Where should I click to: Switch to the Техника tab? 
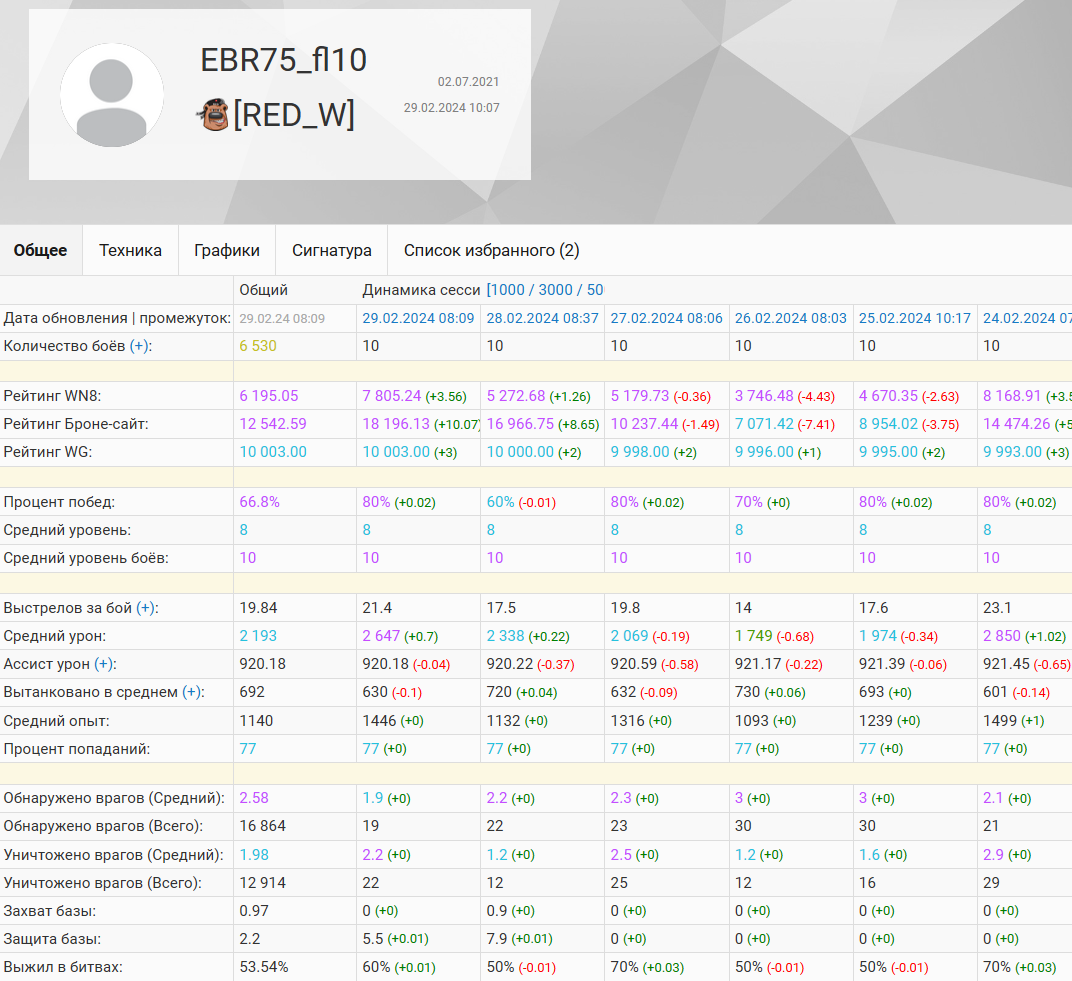130,250
